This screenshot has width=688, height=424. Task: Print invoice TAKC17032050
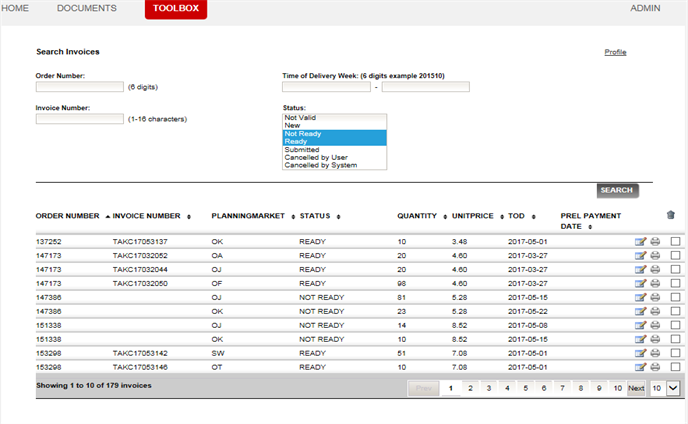point(655,284)
